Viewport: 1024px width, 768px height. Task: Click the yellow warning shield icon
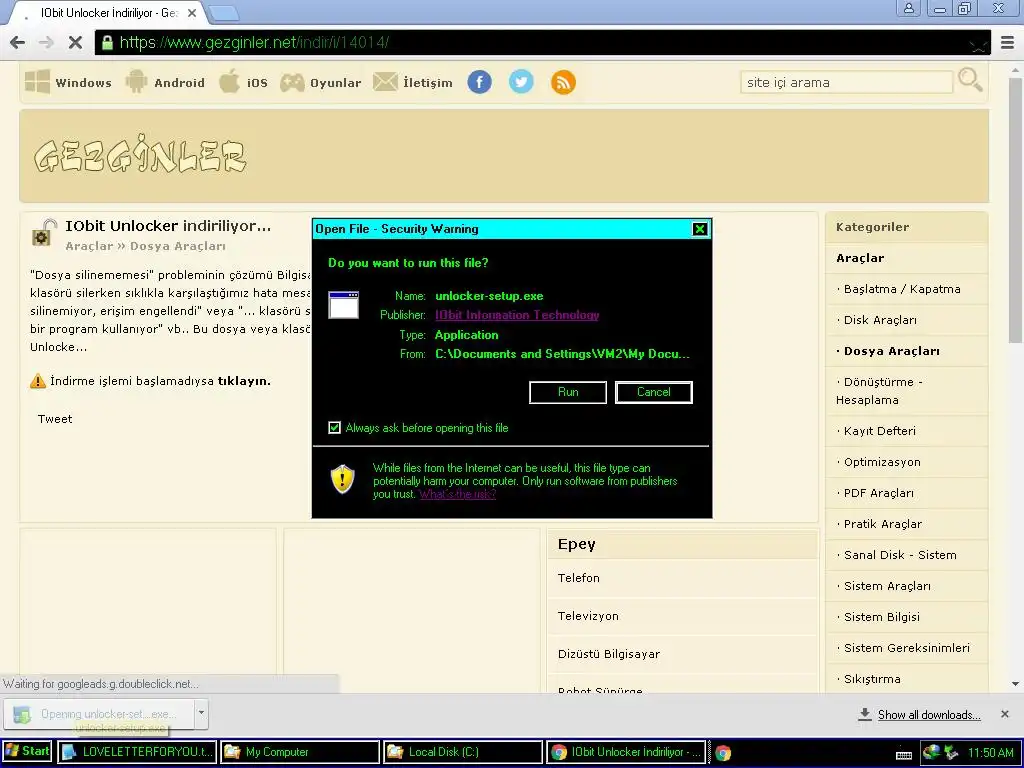click(x=342, y=479)
